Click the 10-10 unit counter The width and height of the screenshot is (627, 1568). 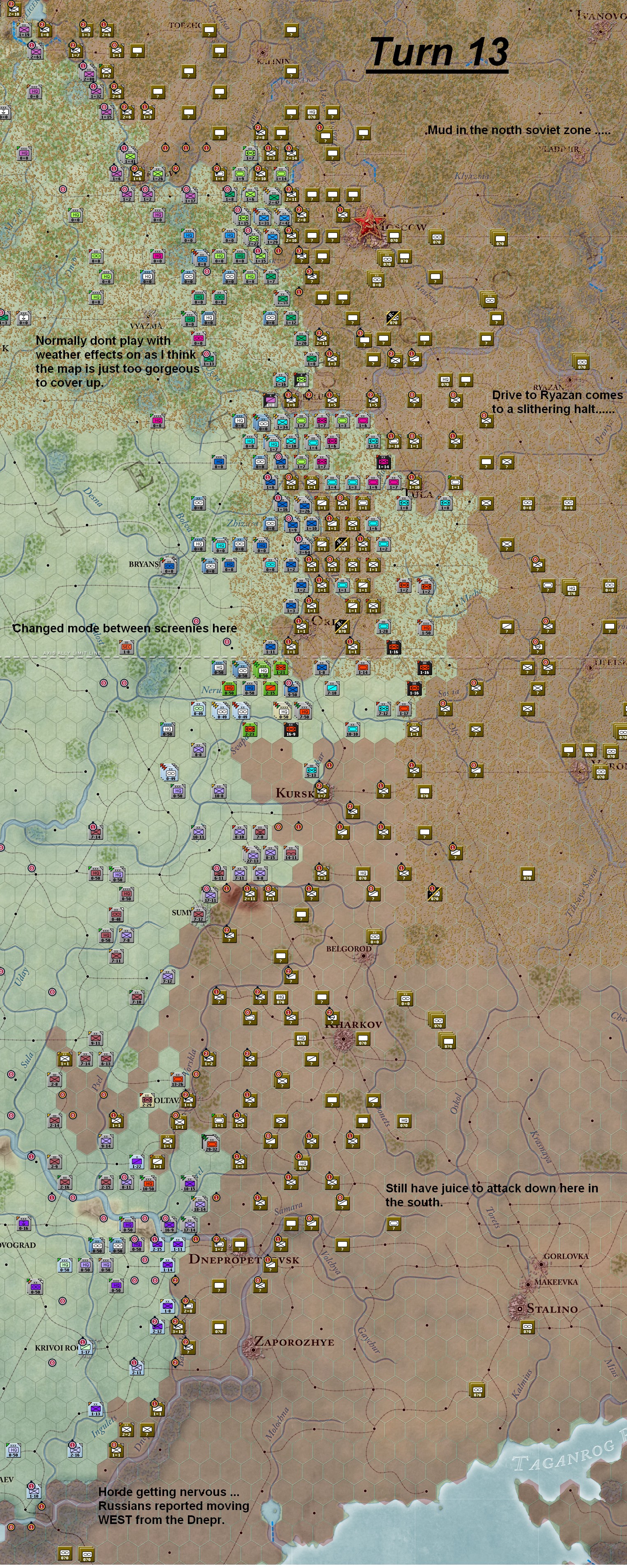[x=353, y=729]
